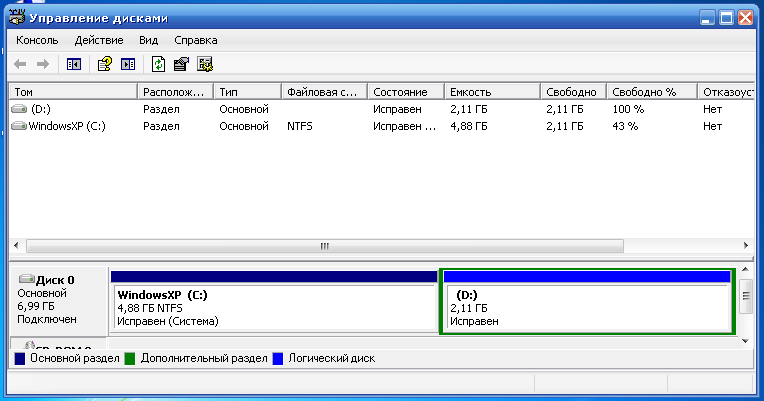Sort by the Отказоуст column header

726,92
